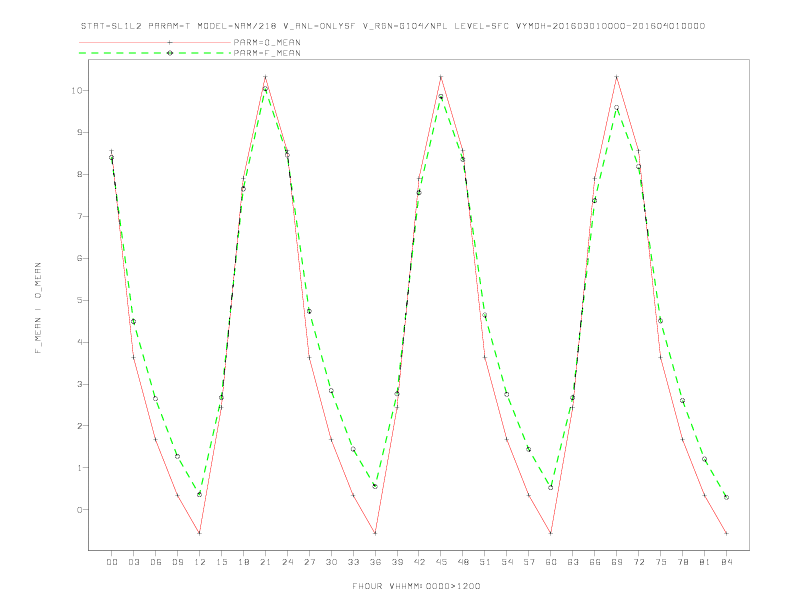
Task: Click x-axis tick label 00
Action: coord(112,562)
